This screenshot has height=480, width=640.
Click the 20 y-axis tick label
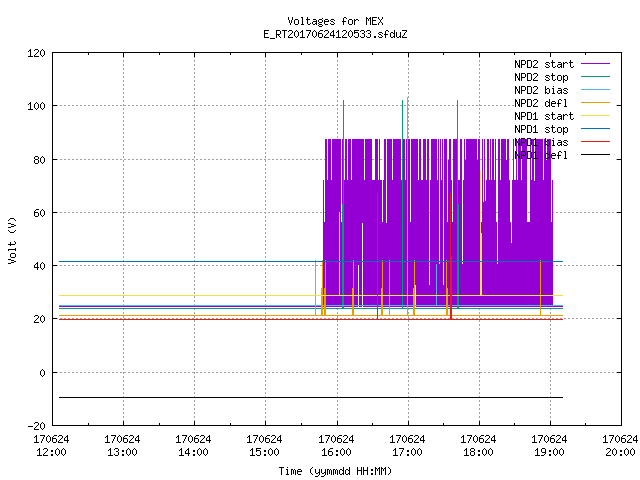pyautogui.click(x=39, y=319)
